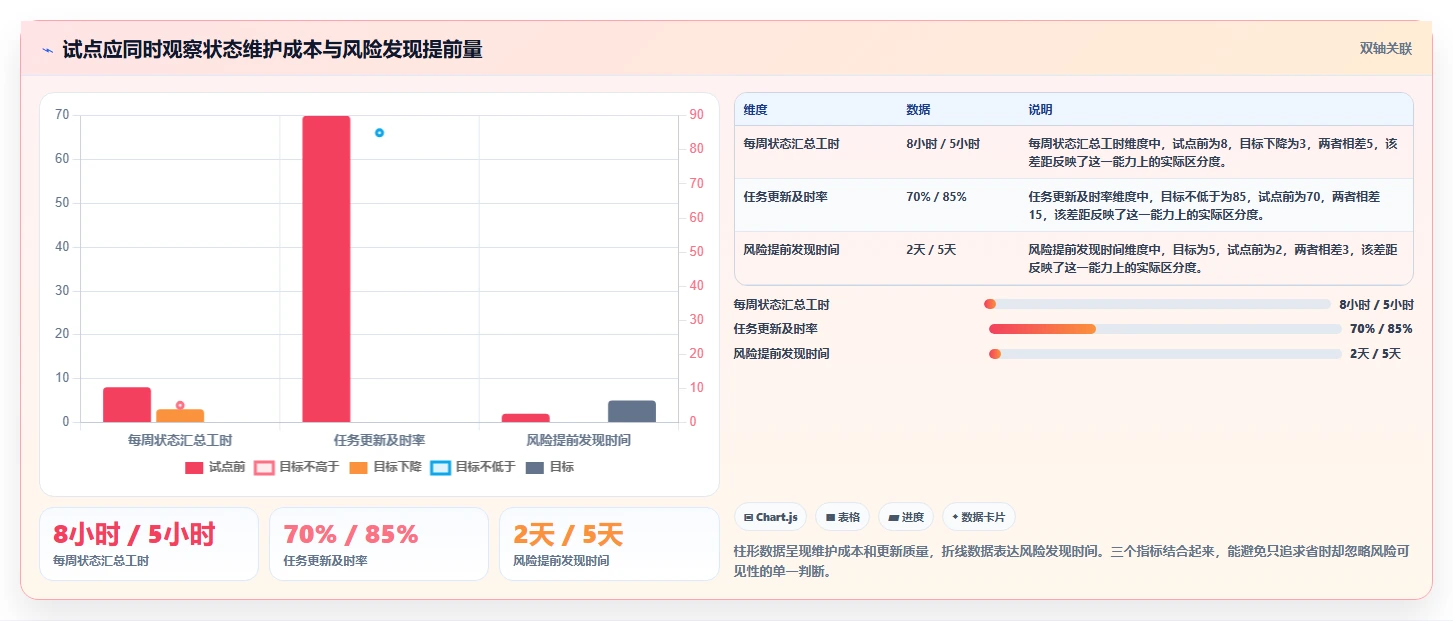This screenshot has height=621, width=1453.
Task: Click the orange 目标下降 bar in chart
Action: [180, 416]
